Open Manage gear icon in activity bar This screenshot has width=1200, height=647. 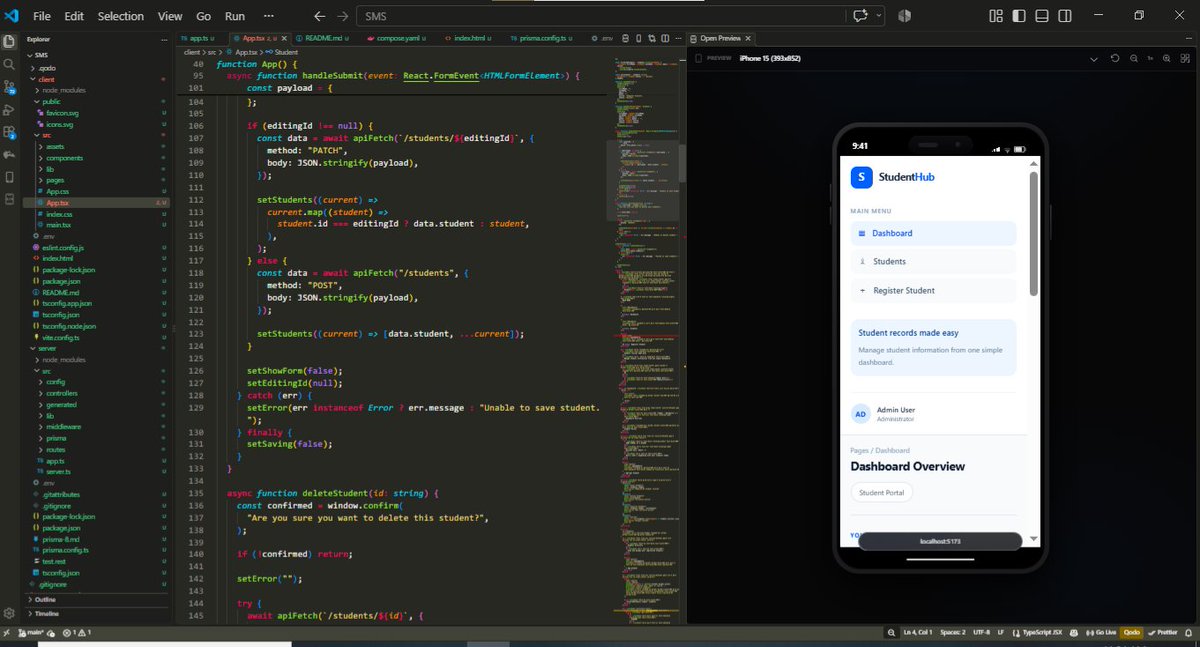10,613
